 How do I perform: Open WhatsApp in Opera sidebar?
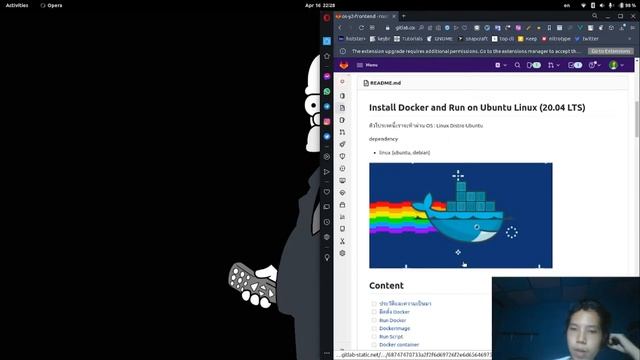[327, 91]
